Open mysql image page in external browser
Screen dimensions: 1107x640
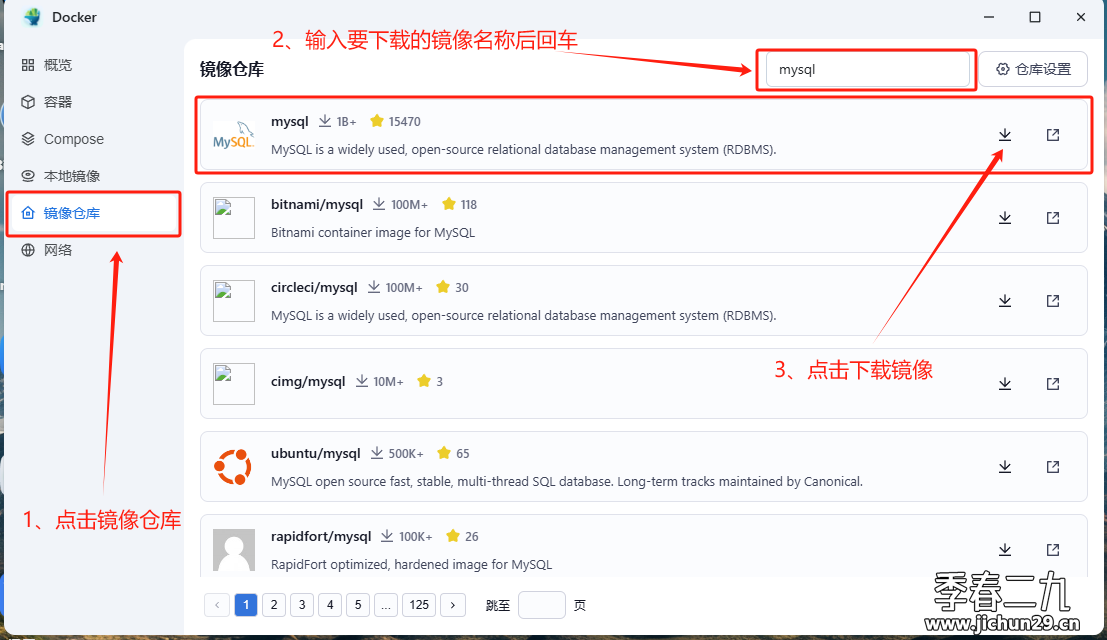[x=1053, y=135]
